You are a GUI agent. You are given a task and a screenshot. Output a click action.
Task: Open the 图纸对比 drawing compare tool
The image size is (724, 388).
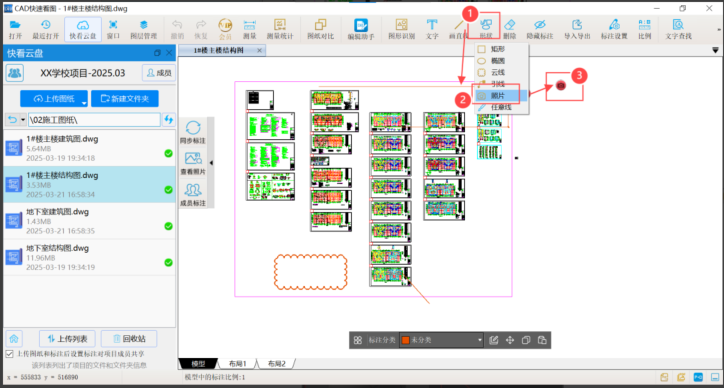pos(320,30)
